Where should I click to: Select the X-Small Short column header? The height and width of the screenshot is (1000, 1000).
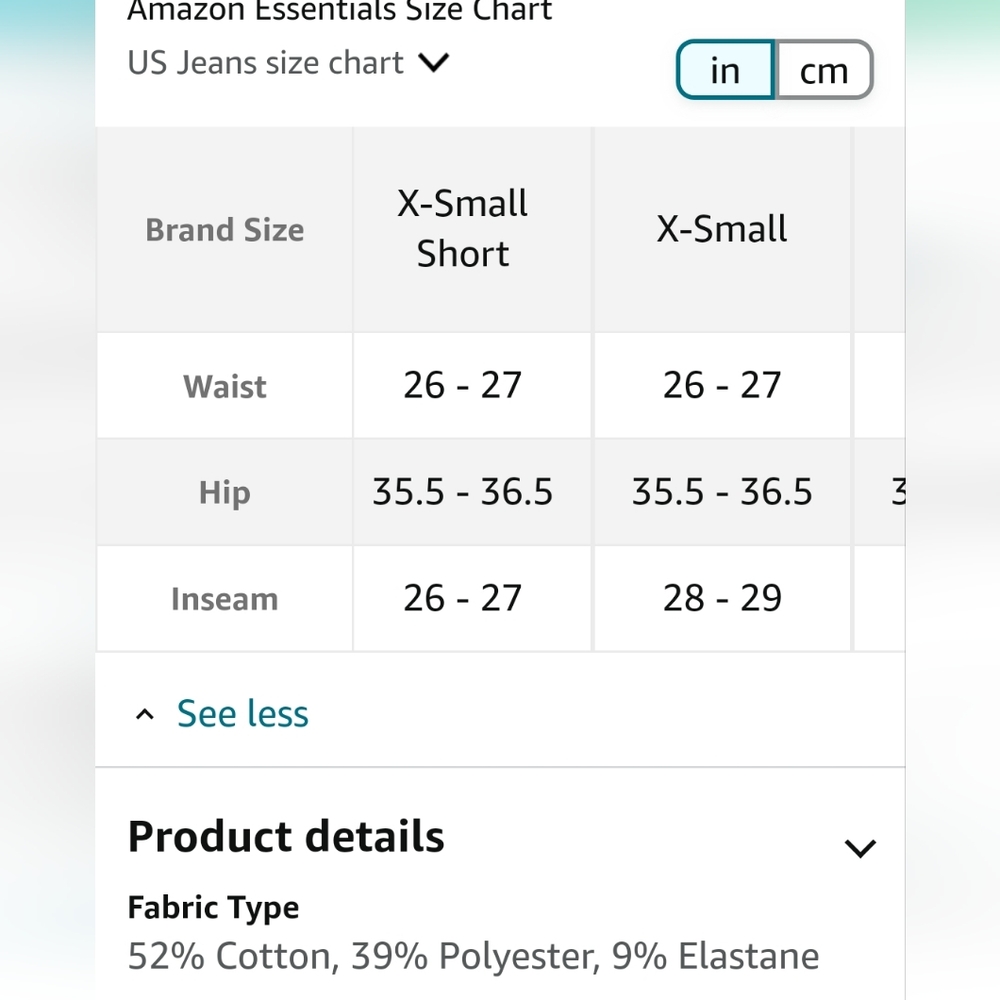[x=463, y=229]
